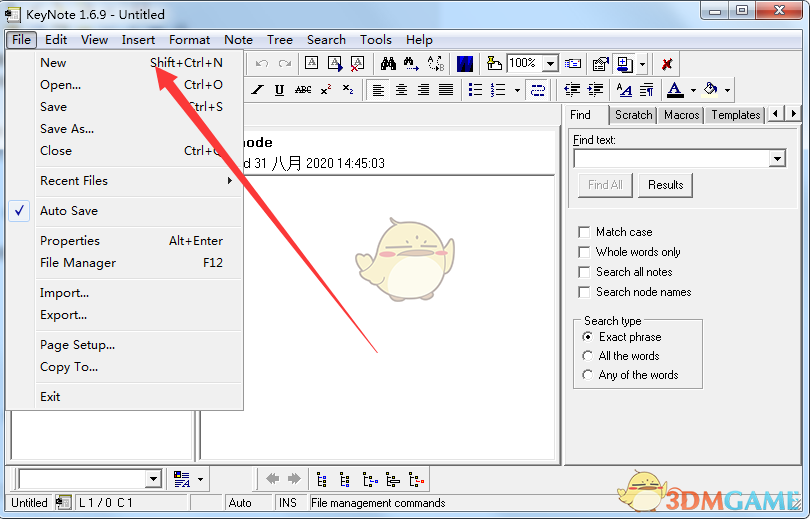Open the 100% zoom dropdown

551,64
